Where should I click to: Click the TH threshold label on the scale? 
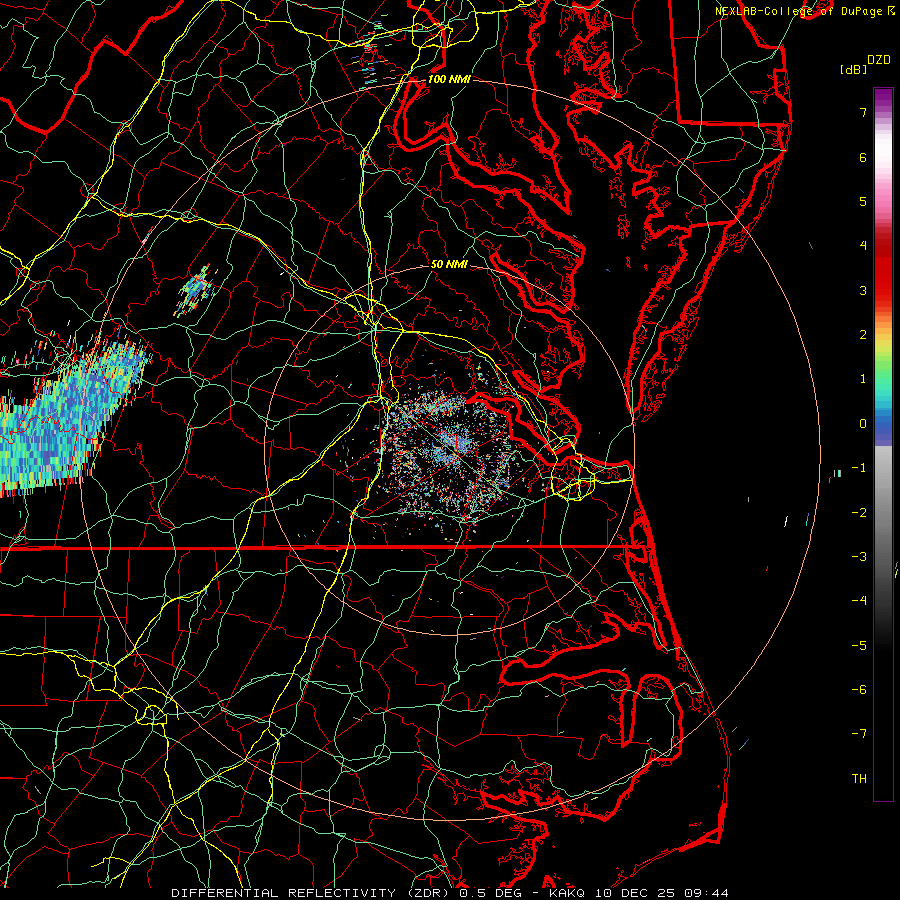859,779
